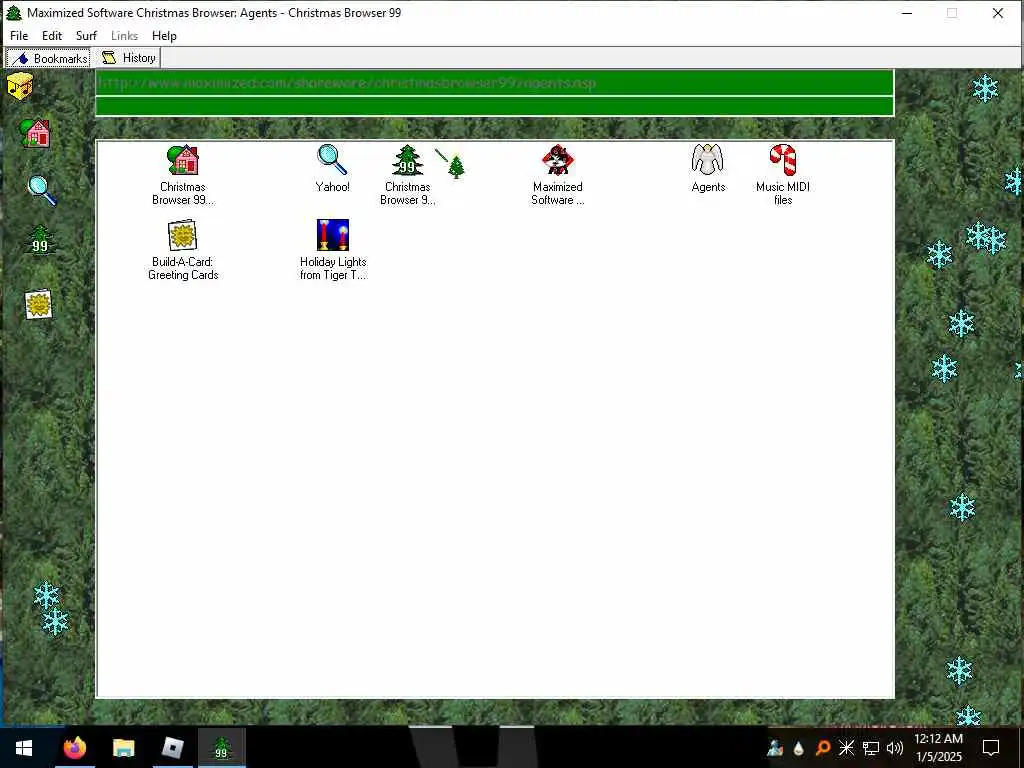Click the volume speaker tray icon
Screen dimensions: 1024x768
click(x=895, y=748)
